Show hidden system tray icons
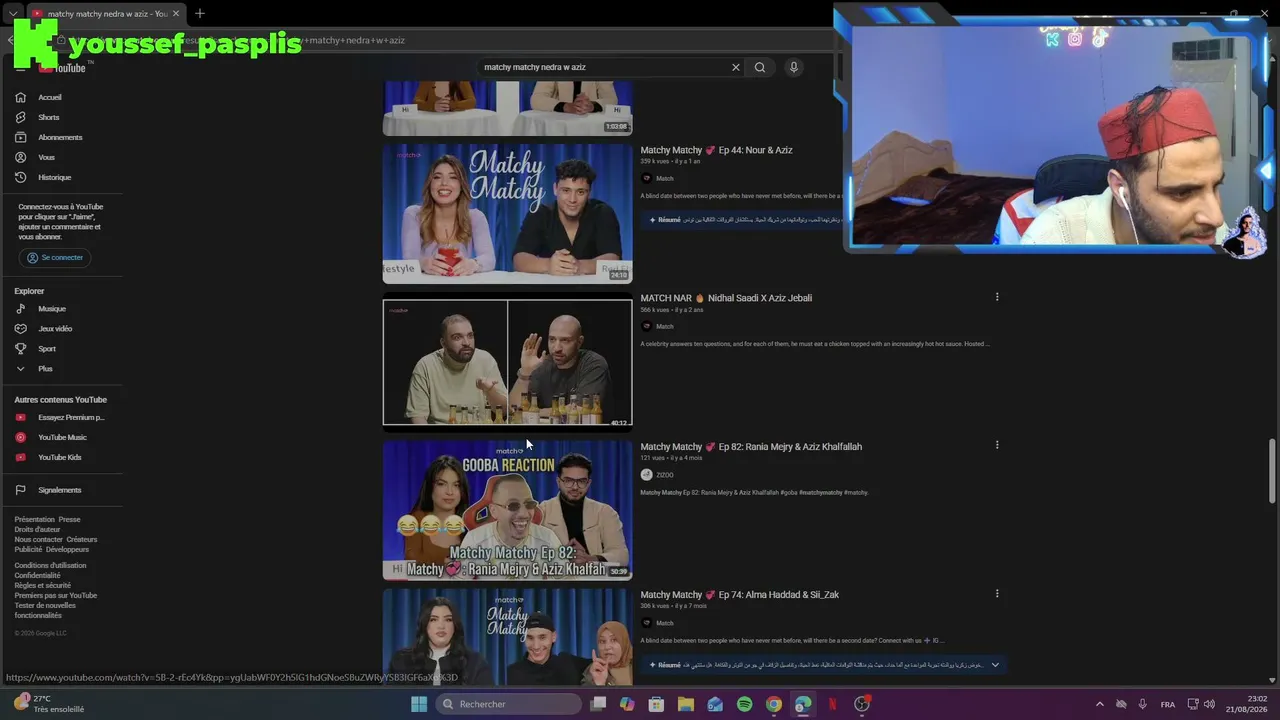 point(1100,705)
